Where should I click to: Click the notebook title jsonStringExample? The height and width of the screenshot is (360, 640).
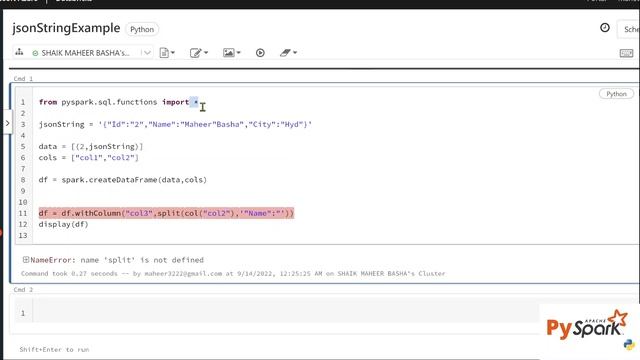(x=66, y=28)
